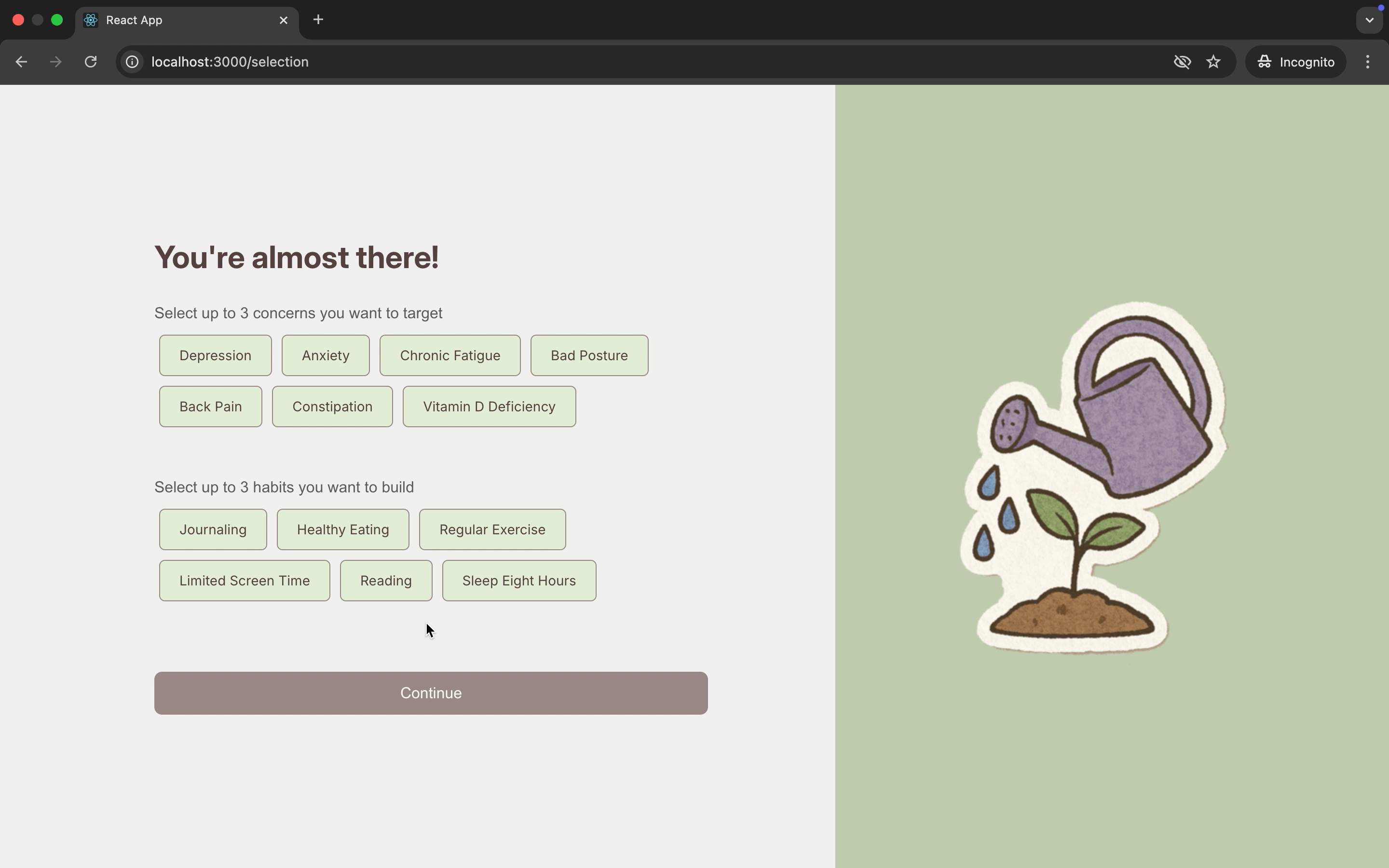The height and width of the screenshot is (868, 1389).
Task: Enable the Sleep Eight Hours habit
Action: point(519,581)
